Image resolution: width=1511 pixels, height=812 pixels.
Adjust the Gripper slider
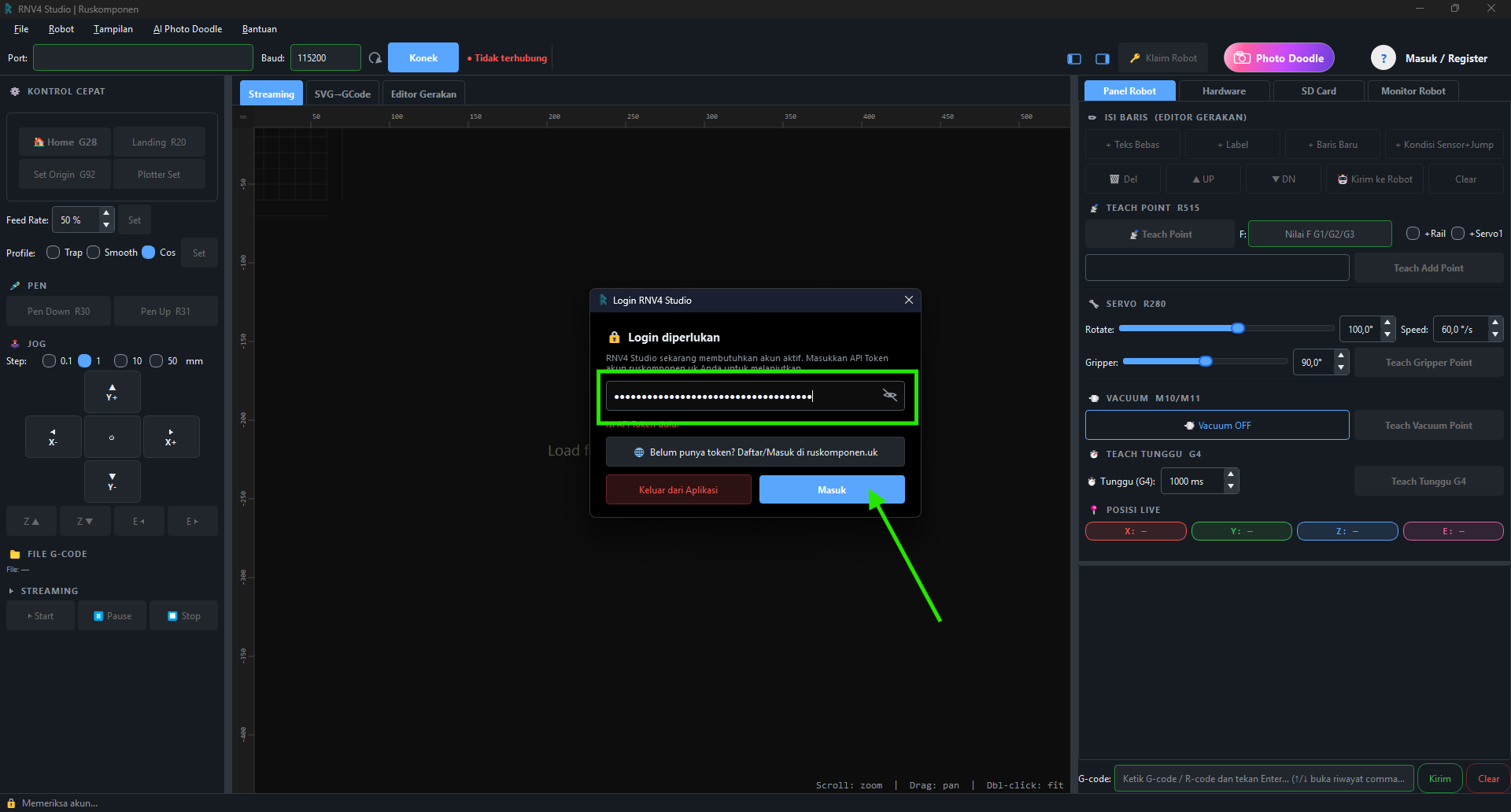(x=1206, y=361)
